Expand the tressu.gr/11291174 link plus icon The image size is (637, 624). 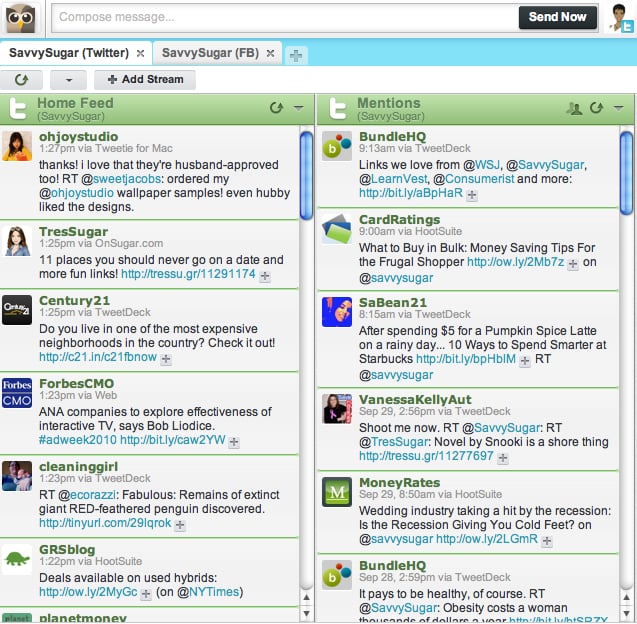(x=265, y=276)
